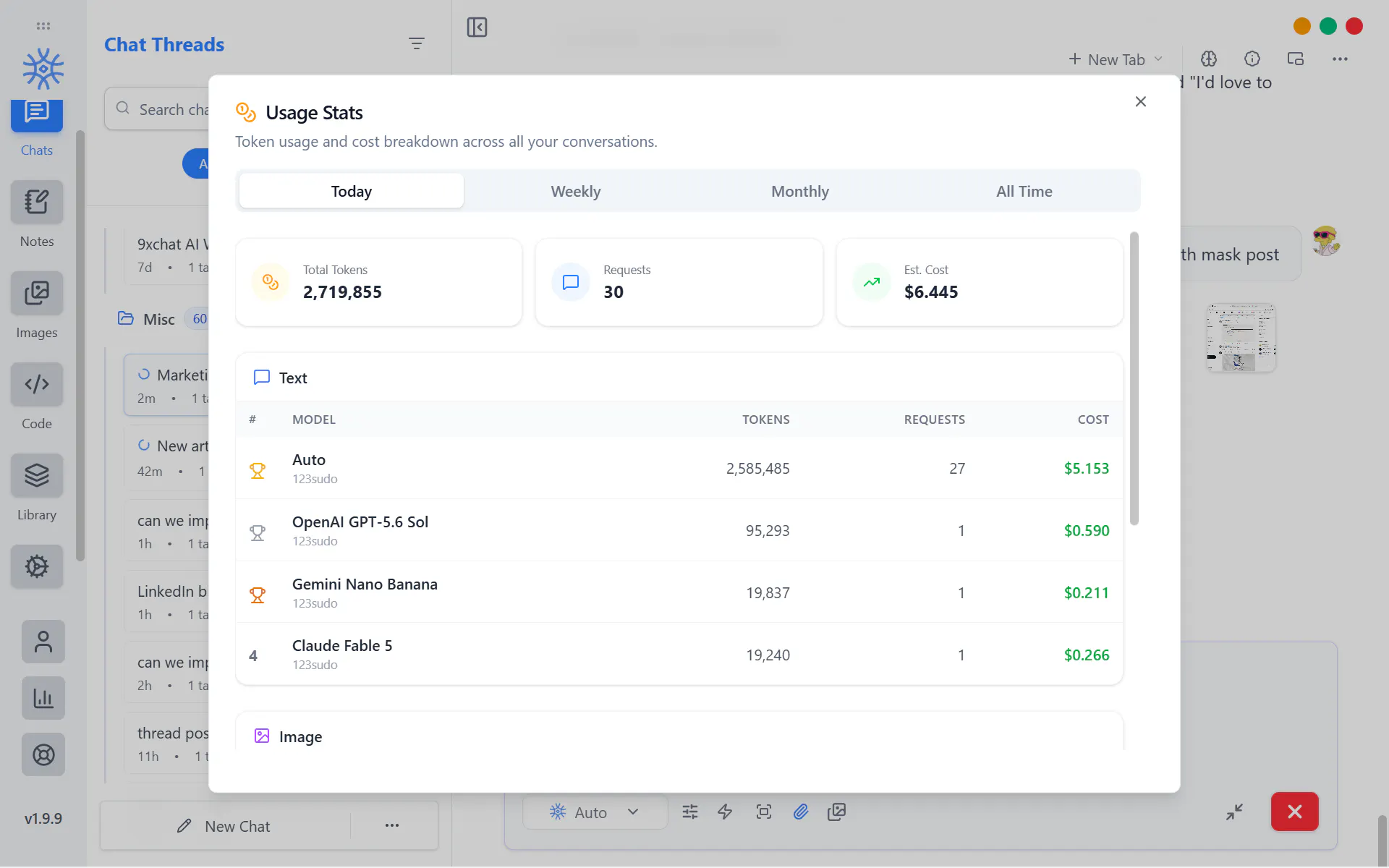Click the screen capture icon in composer
Screen dimensions: 1389x868
point(763,812)
